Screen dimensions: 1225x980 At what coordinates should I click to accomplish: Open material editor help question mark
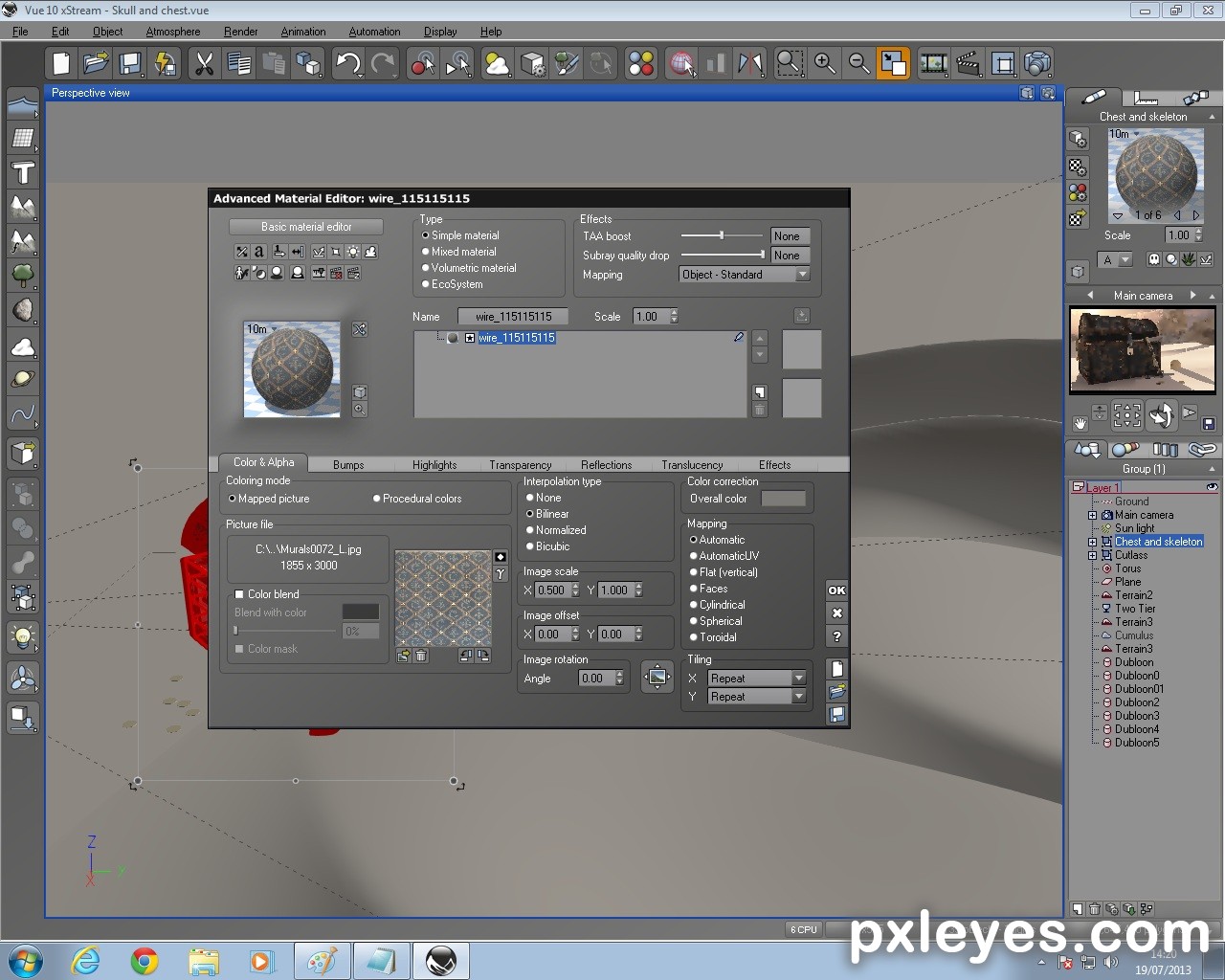coord(836,636)
